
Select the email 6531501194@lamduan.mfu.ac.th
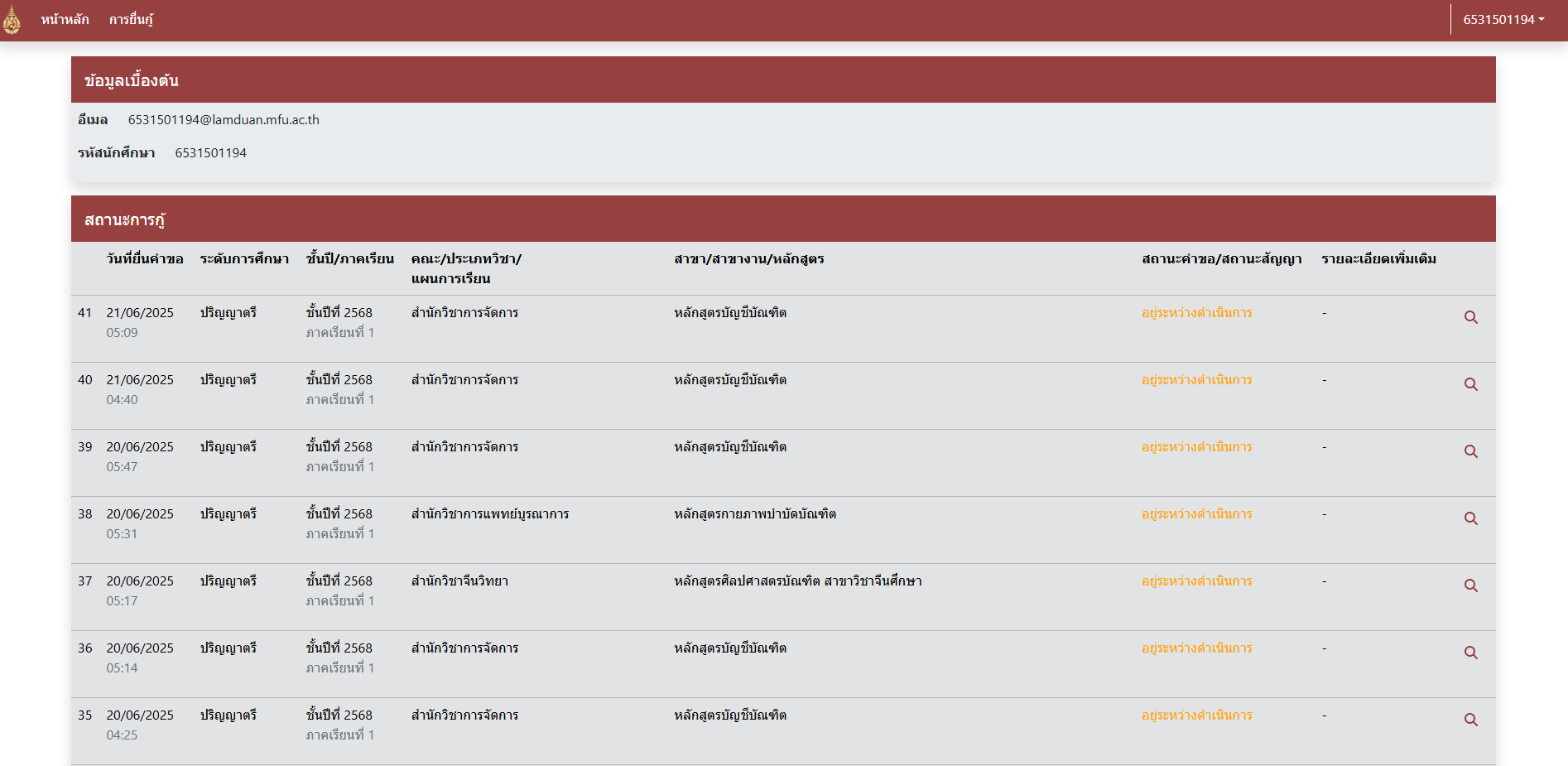(x=224, y=119)
